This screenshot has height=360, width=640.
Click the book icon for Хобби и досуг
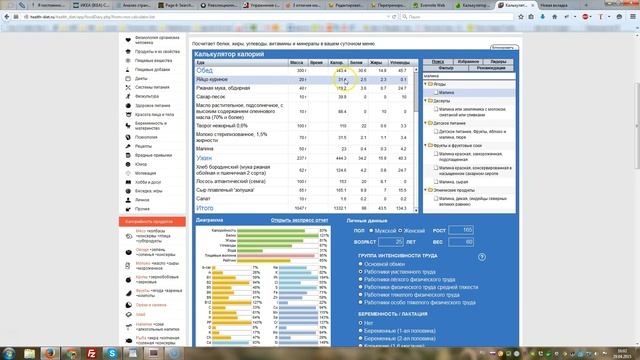coord(128,182)
